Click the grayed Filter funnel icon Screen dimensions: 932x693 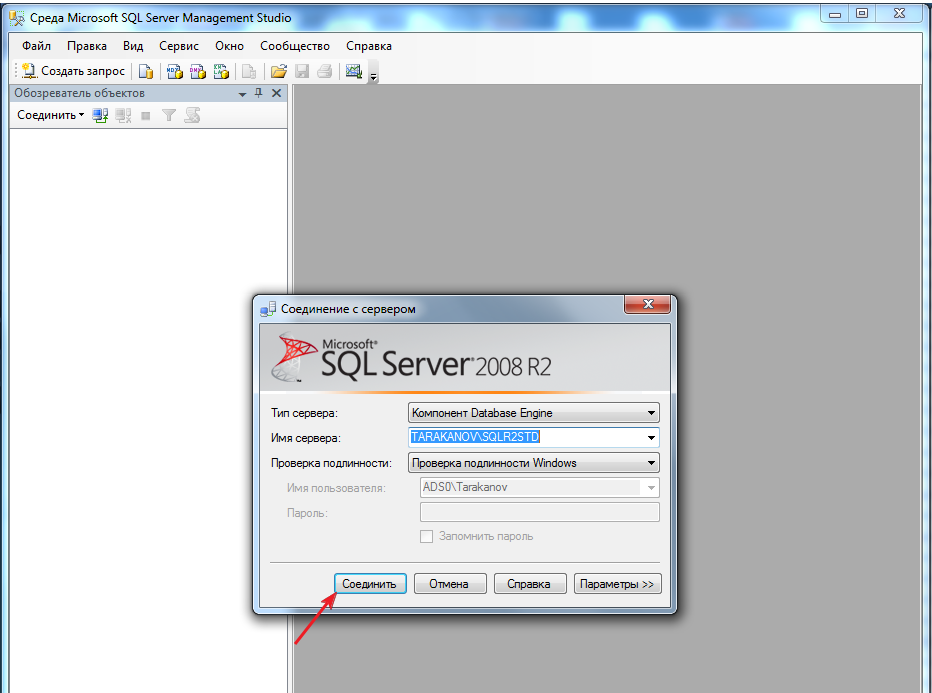(x=169, y=115)
